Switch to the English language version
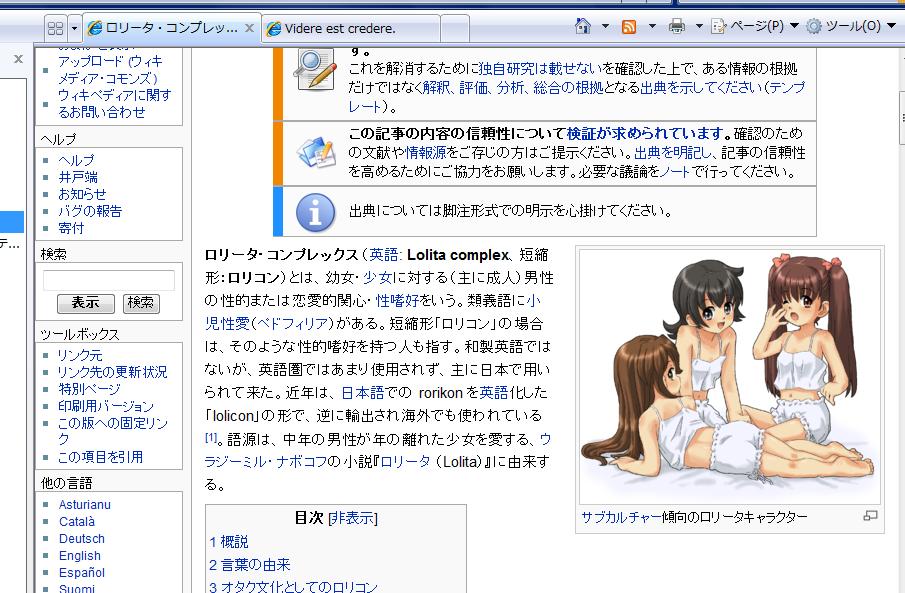This screenshot has width=905, height=593. point(80,555)
